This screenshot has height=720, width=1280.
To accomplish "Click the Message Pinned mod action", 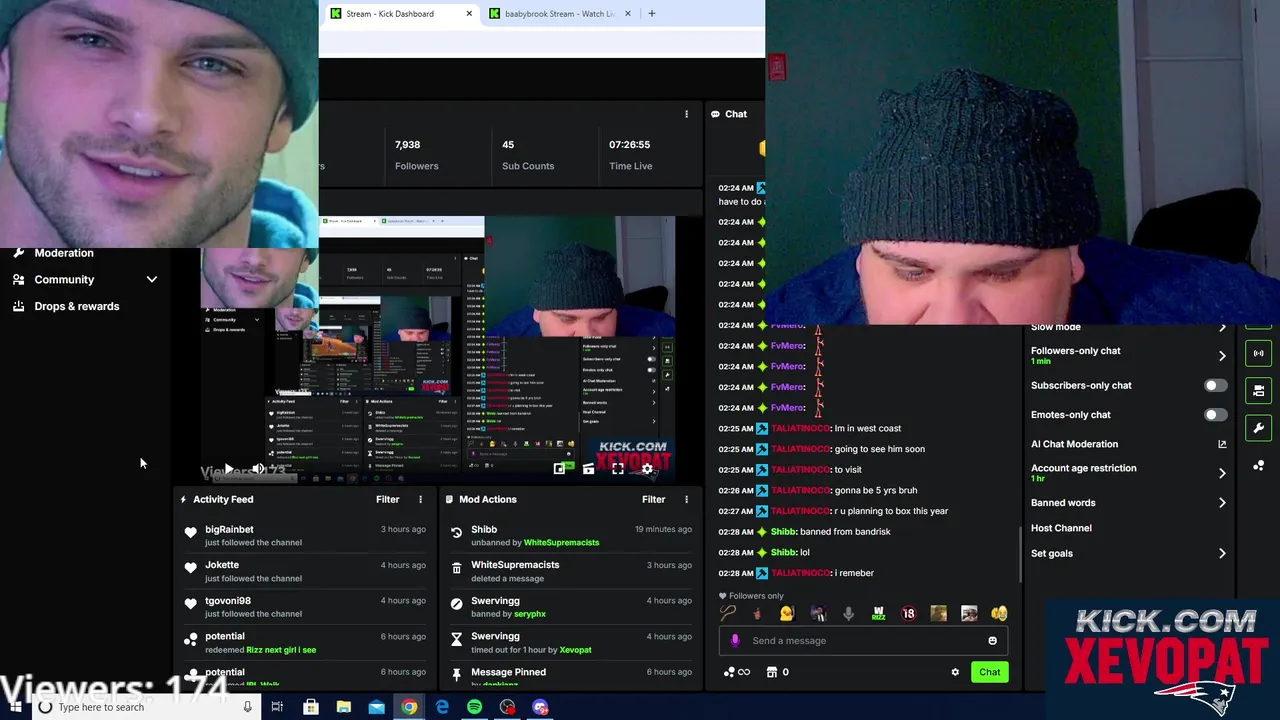I will 508,672.
